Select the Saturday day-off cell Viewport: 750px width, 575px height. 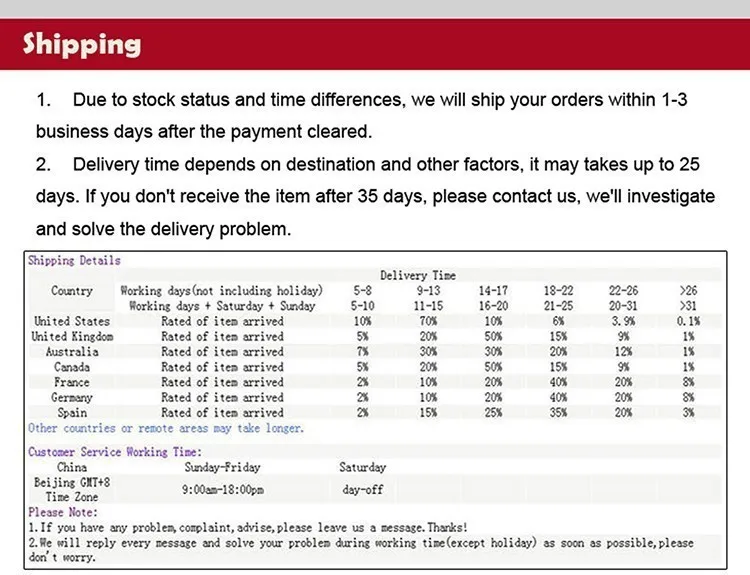pyautogui.click(x=363, y=489)
